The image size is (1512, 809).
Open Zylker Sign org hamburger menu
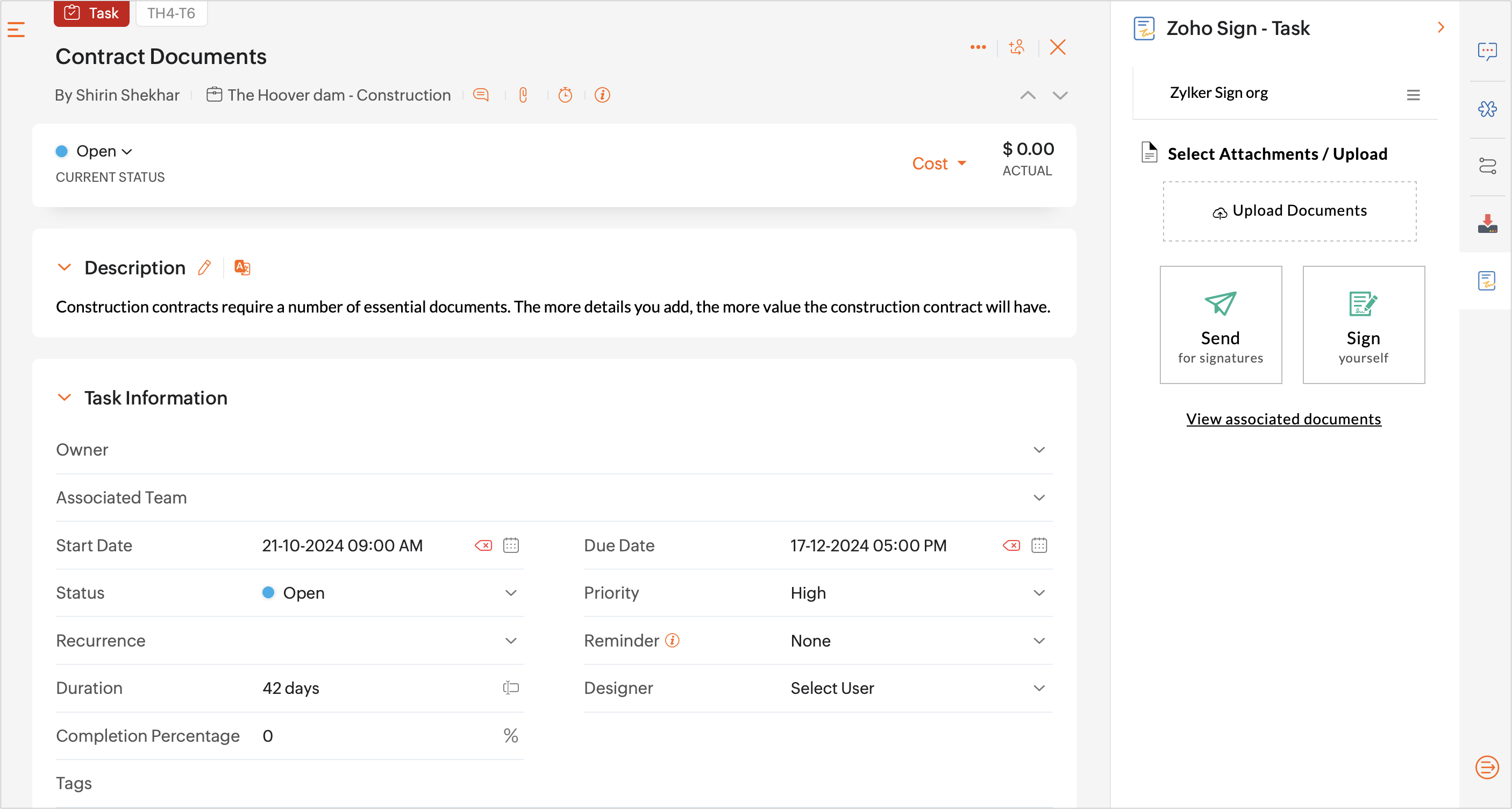click(x=1413, y=95)
